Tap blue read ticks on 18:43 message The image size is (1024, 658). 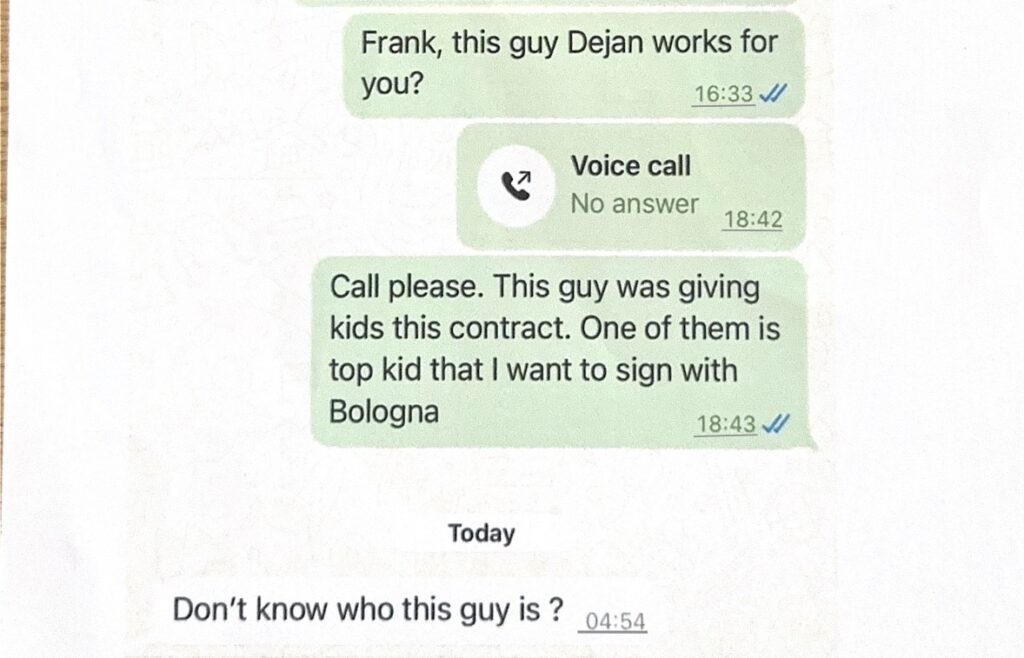click(776, 424)
